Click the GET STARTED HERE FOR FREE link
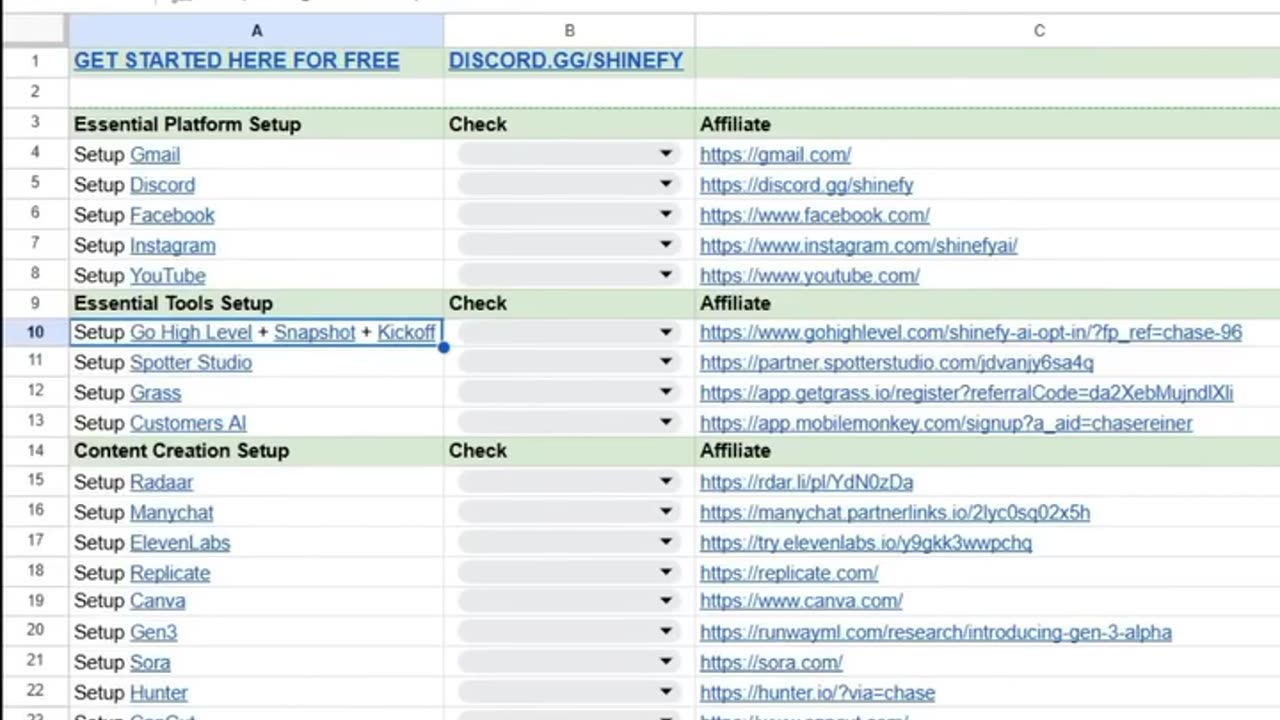 pos(236,61)
